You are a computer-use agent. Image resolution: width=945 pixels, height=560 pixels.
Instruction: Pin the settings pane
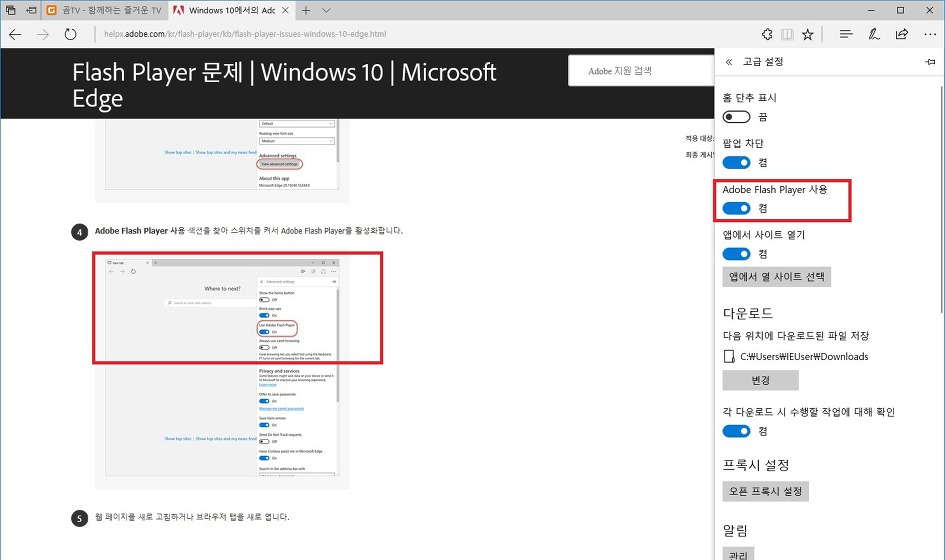click(x=930, y=62)
